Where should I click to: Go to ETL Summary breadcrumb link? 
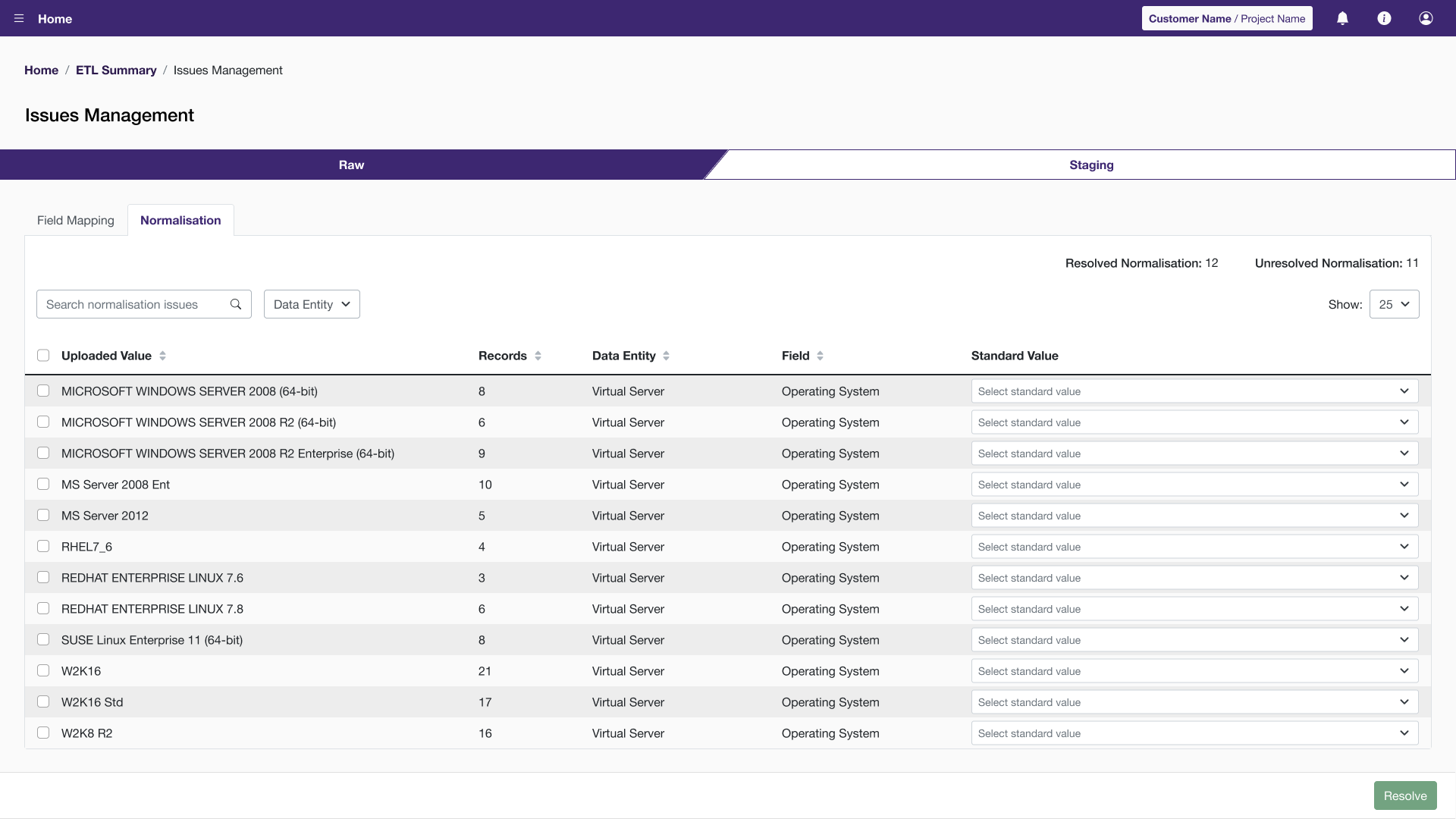click(116, 70)
